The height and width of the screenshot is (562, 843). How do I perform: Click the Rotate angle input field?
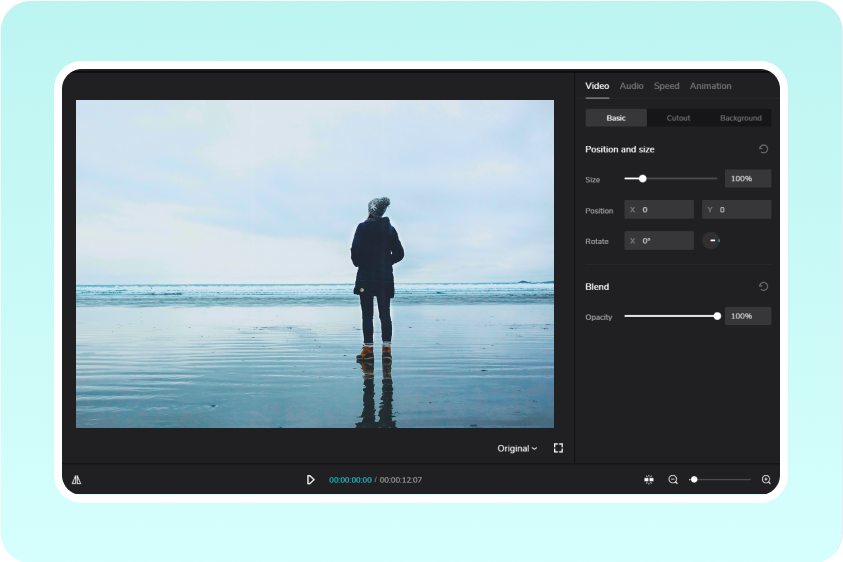pyautogui.click(x=659, y=240)
